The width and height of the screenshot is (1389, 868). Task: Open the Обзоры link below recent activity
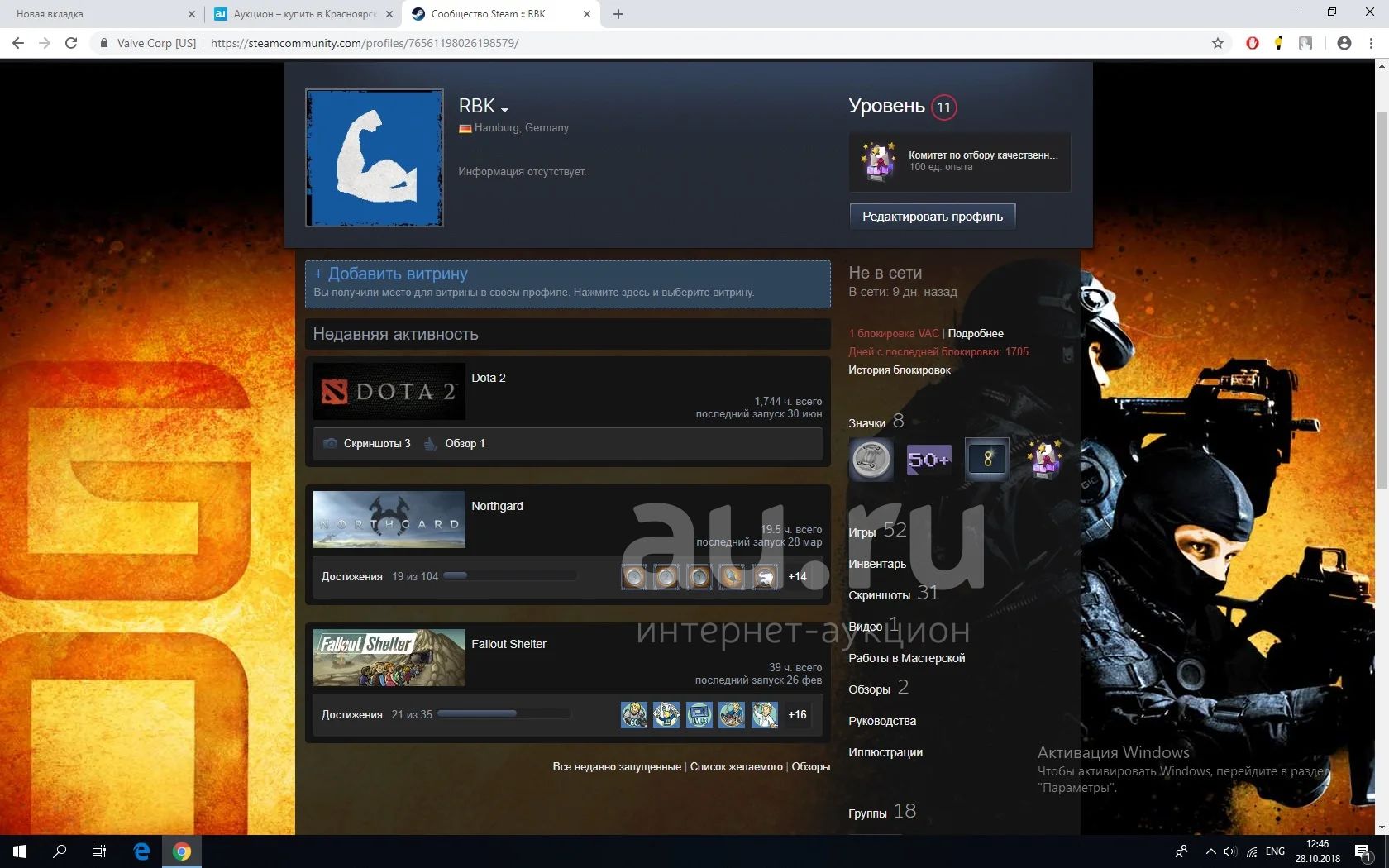[810, 767]
